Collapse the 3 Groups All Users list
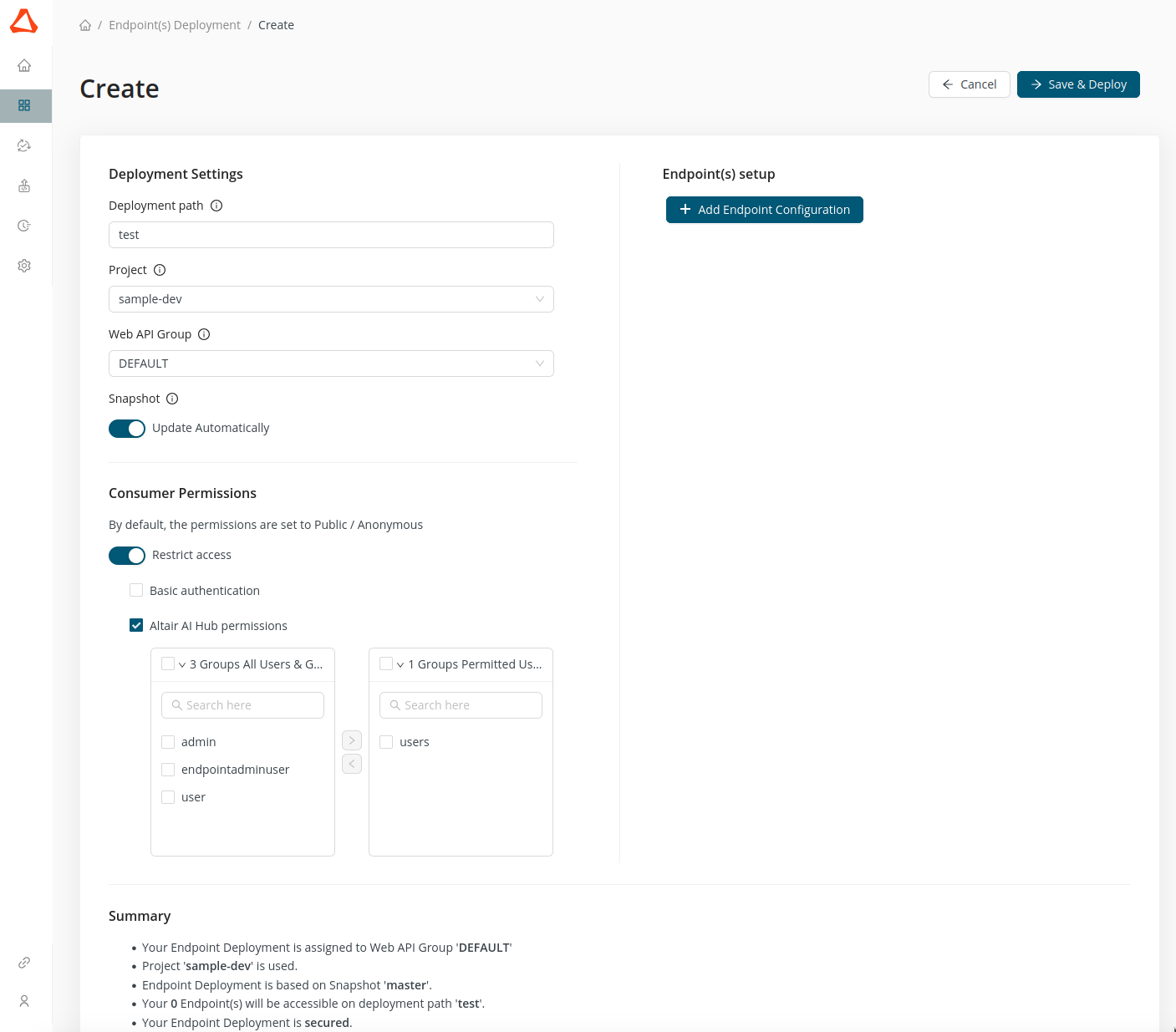 181,663
